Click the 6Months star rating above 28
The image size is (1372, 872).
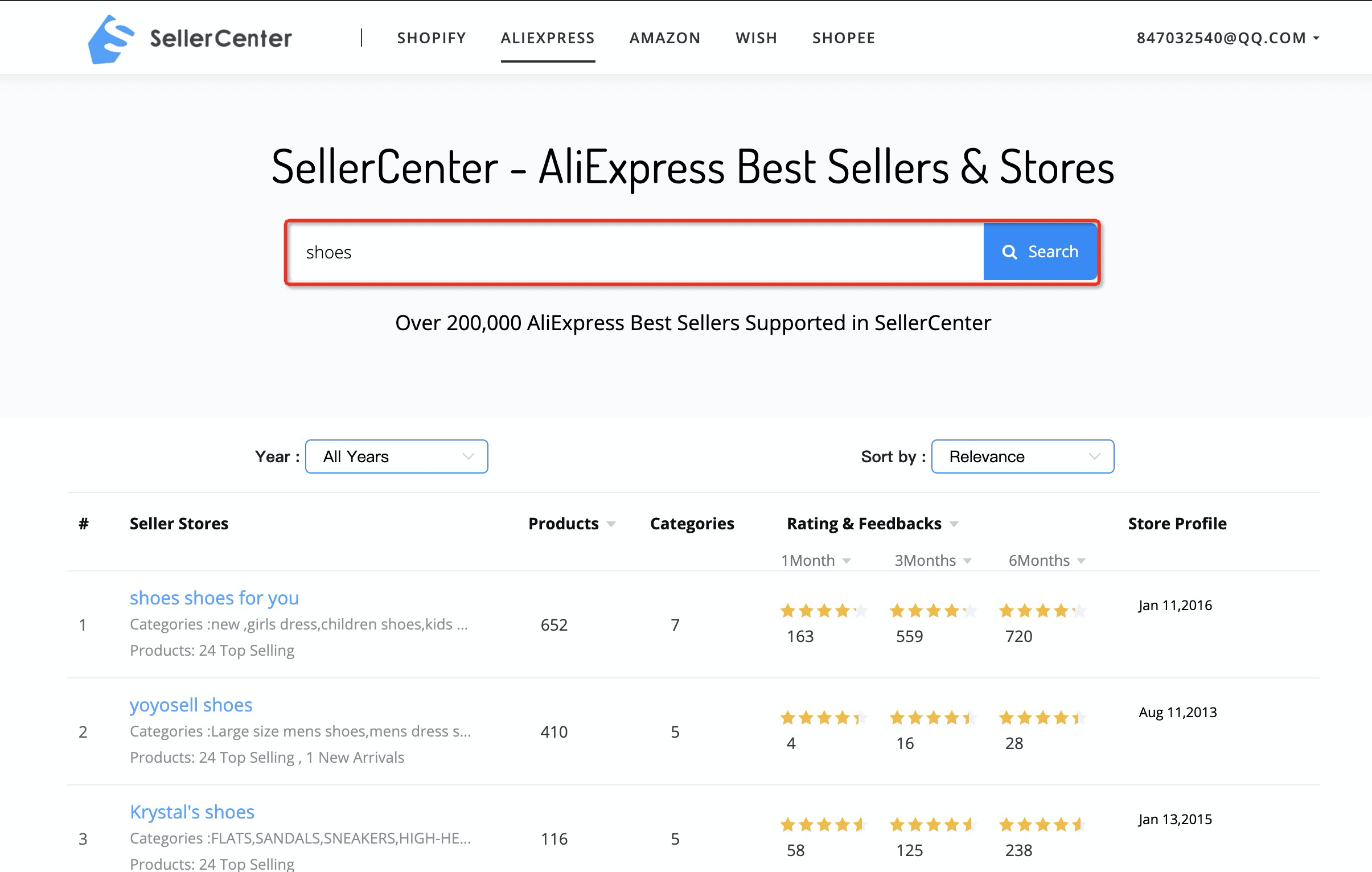point(1043,718)
